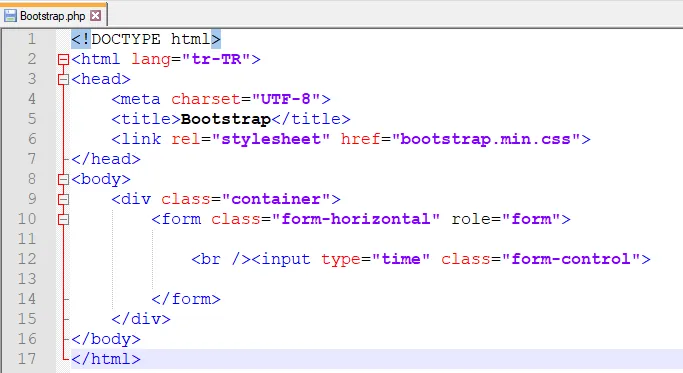Click the "form-horizontal" class value

(356, 219)
